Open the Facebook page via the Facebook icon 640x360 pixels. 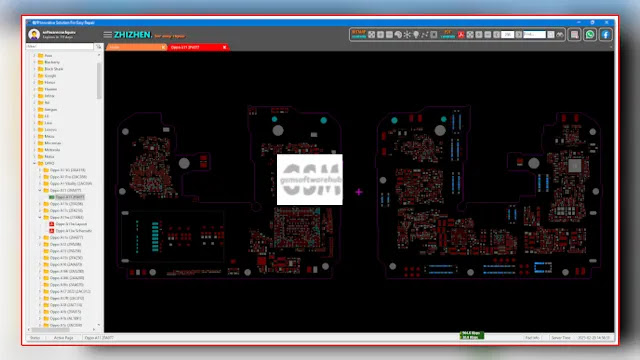(x=605, y=35)
